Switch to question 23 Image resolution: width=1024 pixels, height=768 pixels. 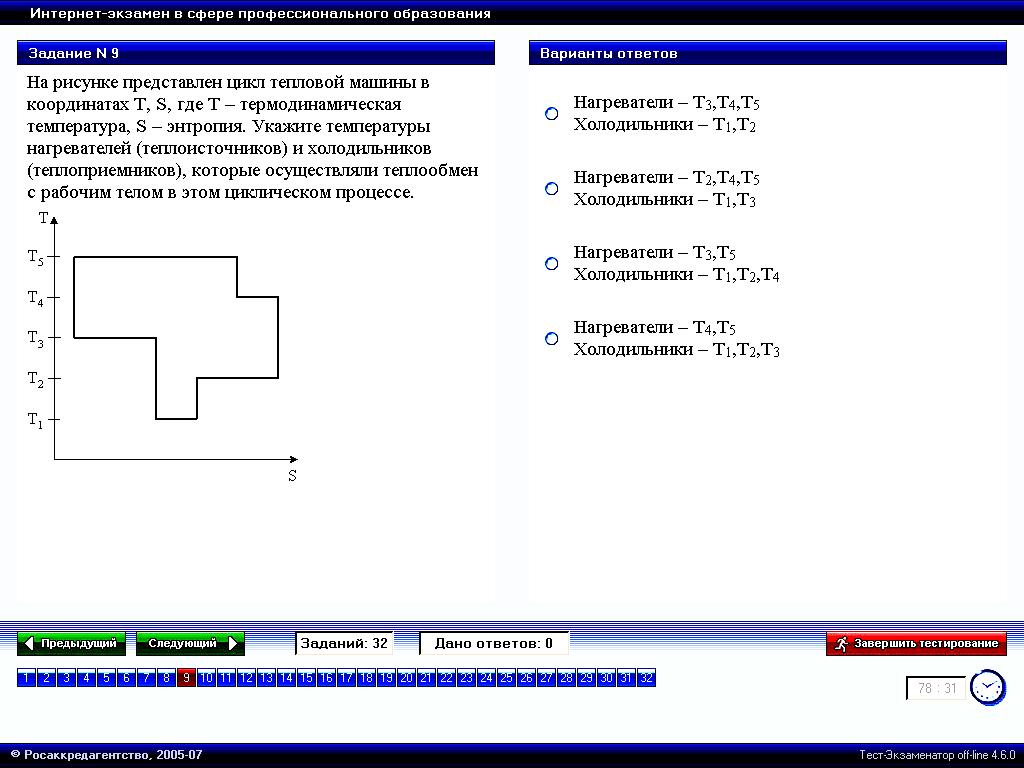pos(466,678)
